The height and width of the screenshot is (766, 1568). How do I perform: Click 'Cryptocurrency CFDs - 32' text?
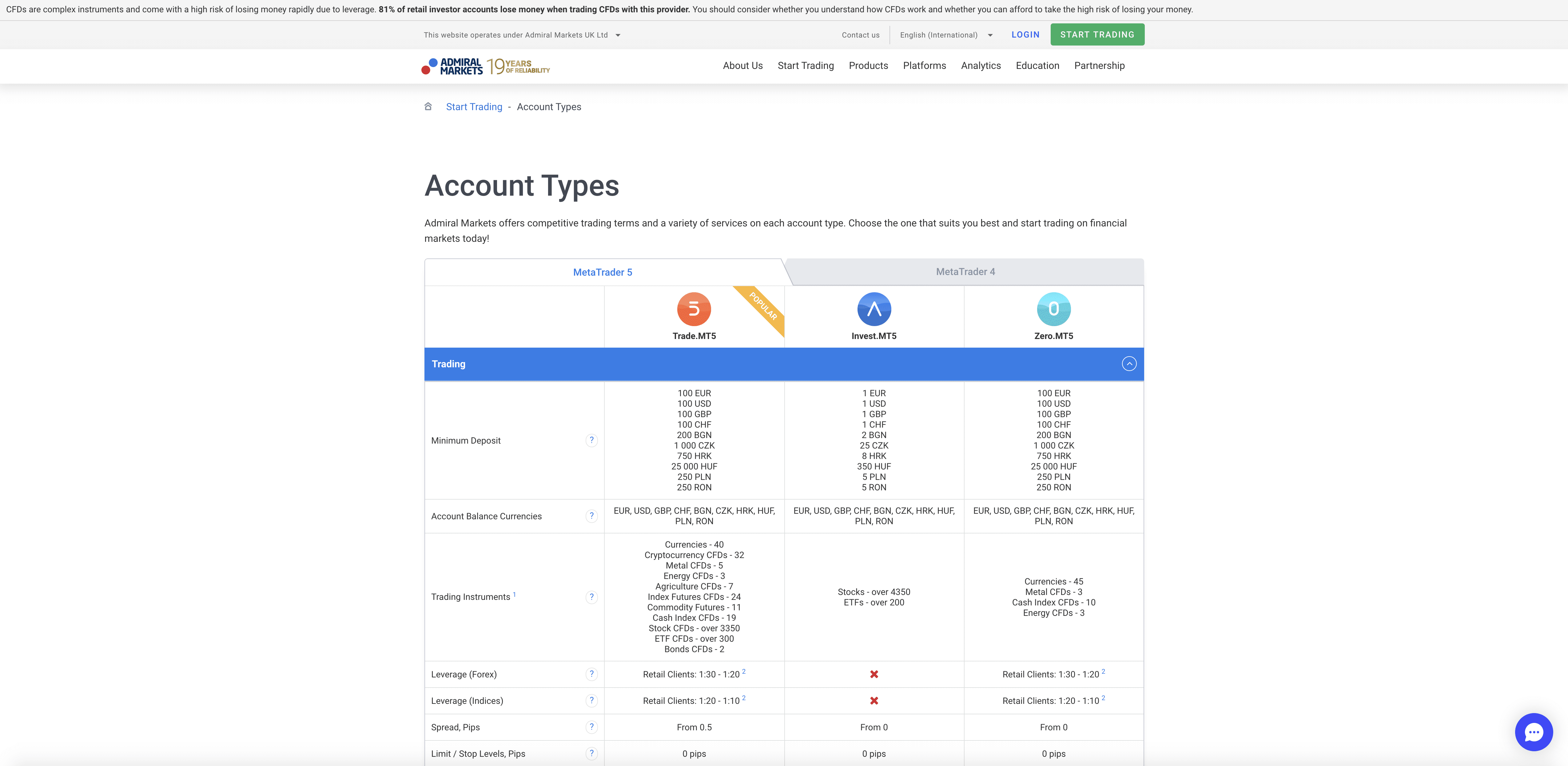[694, 555]
